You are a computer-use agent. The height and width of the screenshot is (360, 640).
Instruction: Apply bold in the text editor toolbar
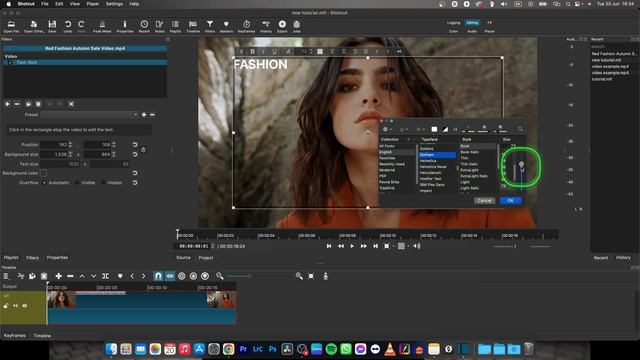253,51
